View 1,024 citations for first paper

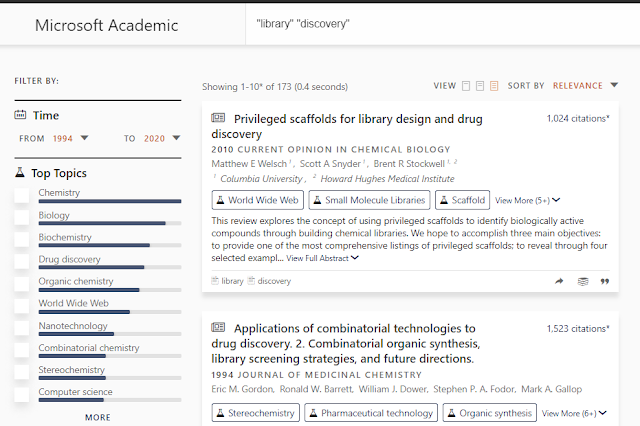coord(578,118)
